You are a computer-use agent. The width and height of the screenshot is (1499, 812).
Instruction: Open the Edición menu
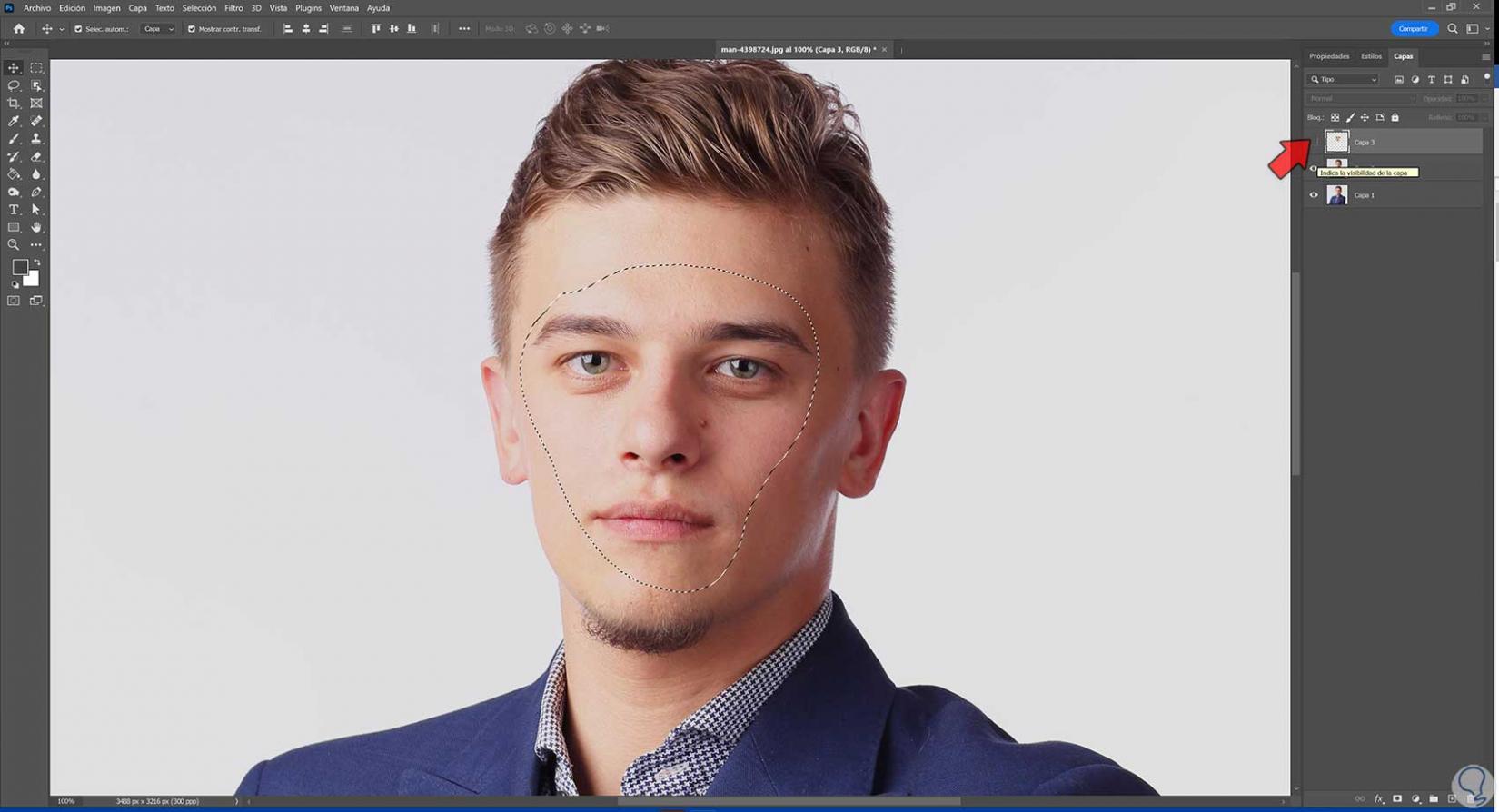click(x=73, y=8)
